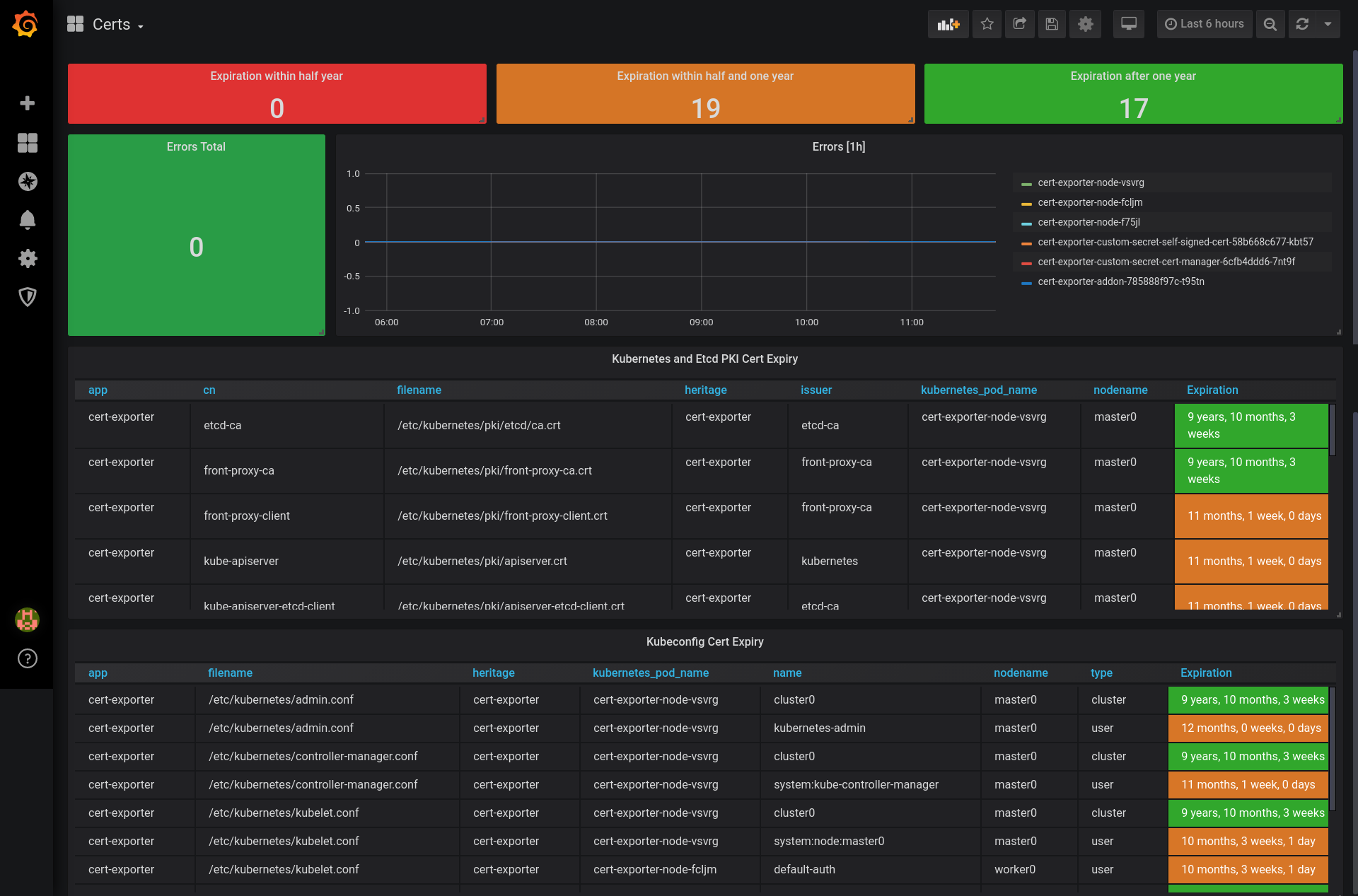This screenshot has height=896, width=1358.
Task: Expand the refresh interval dropdown arrow
Action: 1328,24
